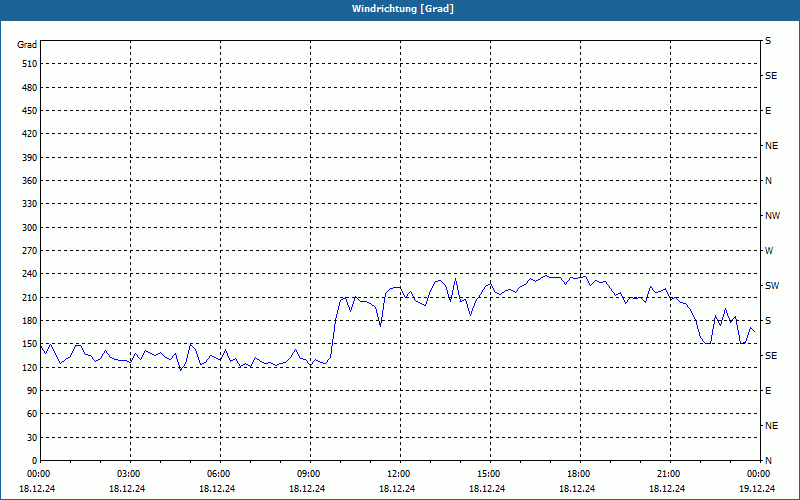
Task: Click the 510 degree axis label
Action: pos(30,64)
